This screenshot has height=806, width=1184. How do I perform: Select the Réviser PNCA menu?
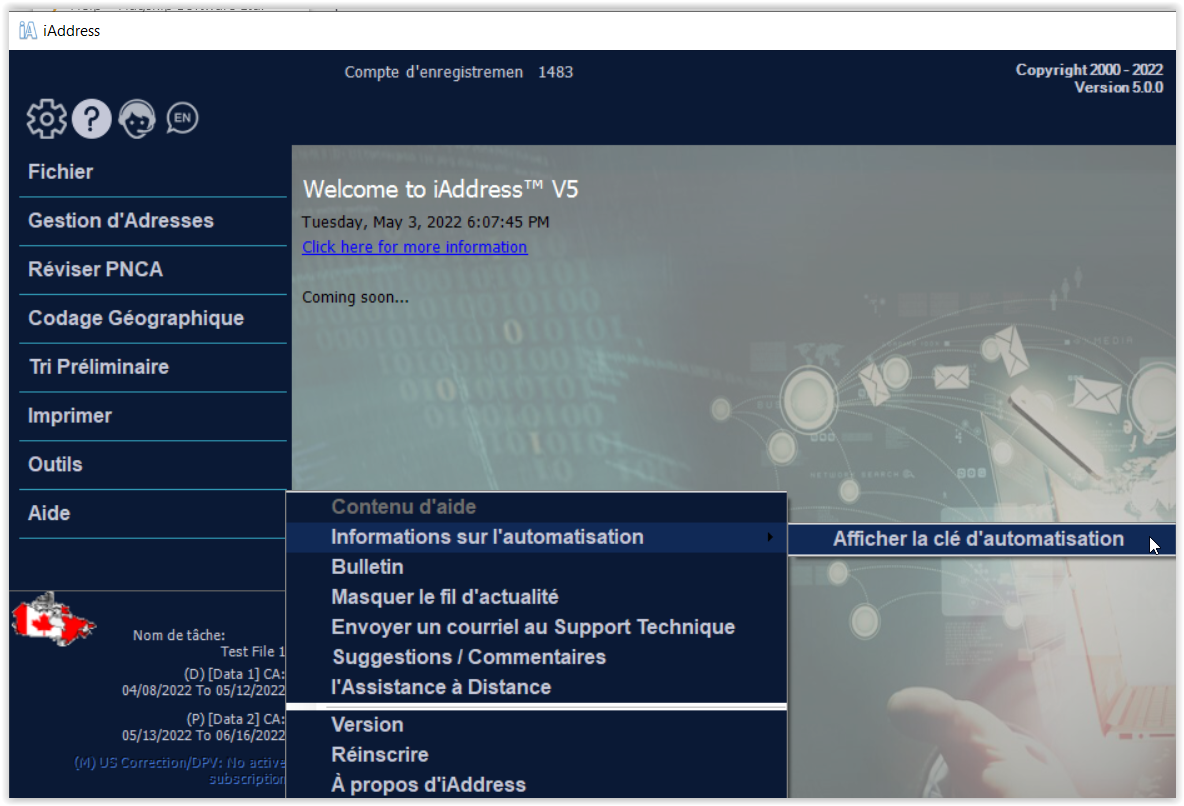(x=153, y=270)
